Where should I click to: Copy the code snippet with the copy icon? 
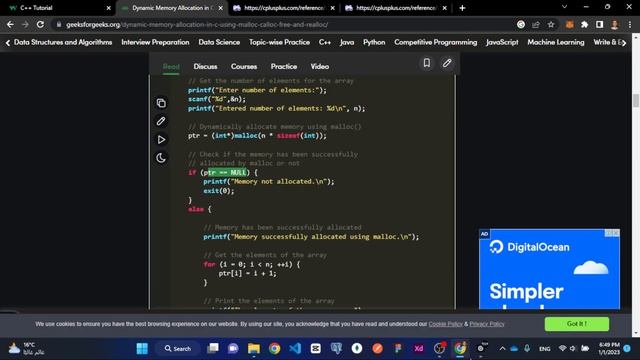161,103
